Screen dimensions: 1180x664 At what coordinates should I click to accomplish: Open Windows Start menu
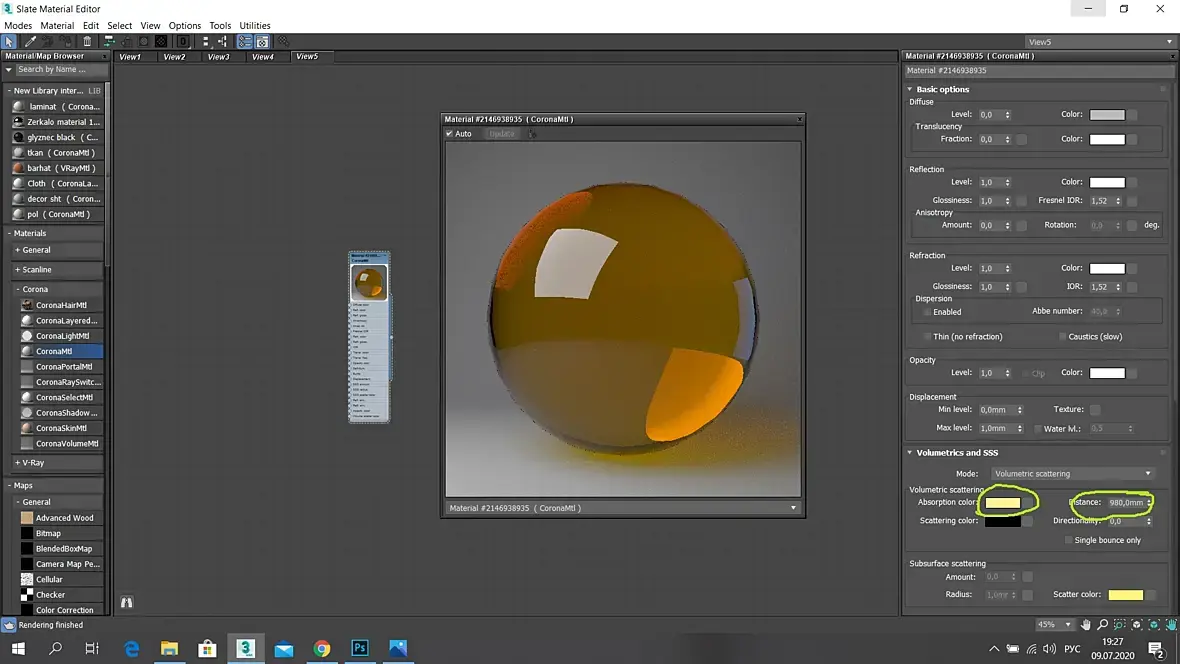18,648
